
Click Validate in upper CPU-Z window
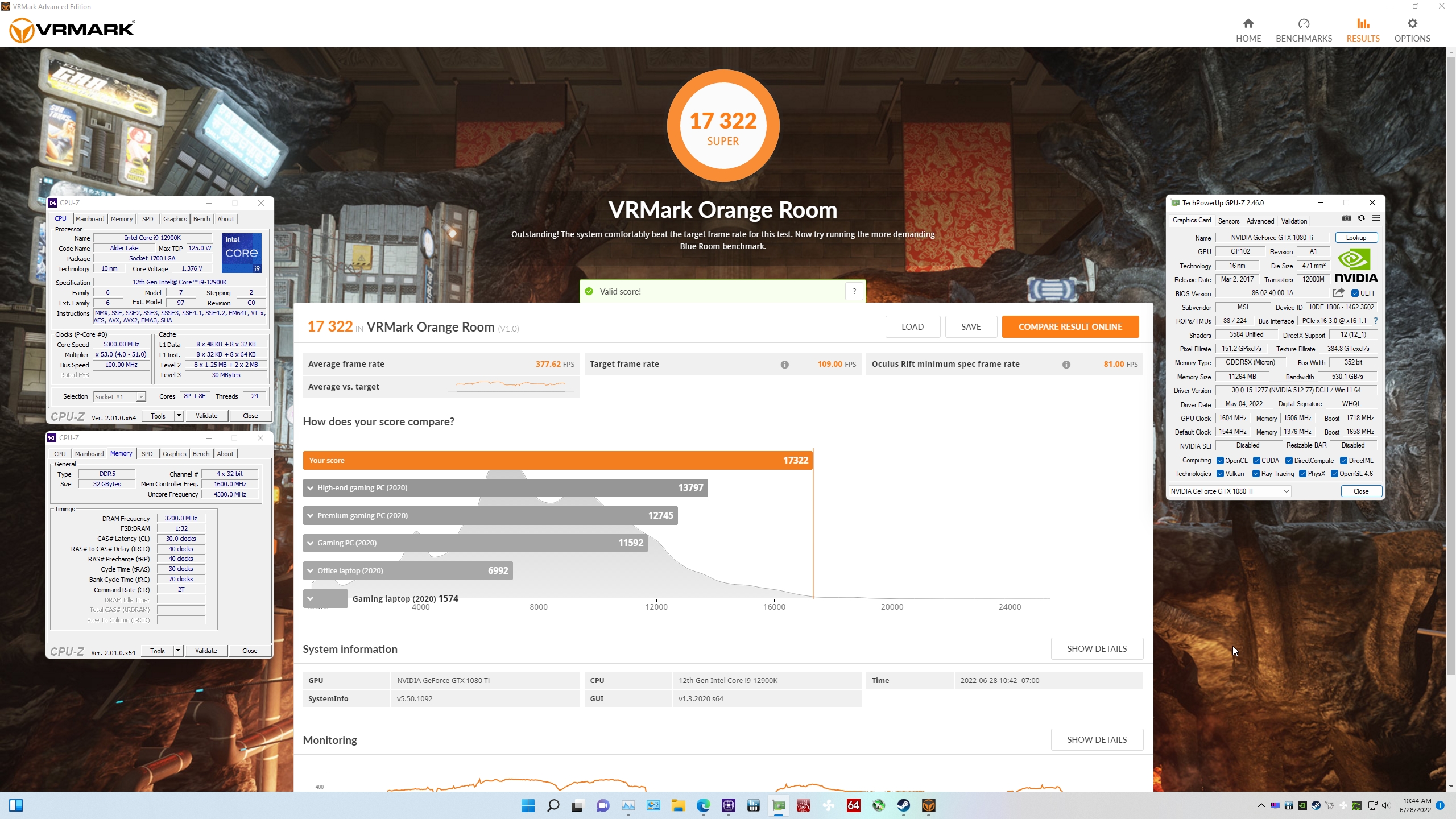(x=206, y=416)
